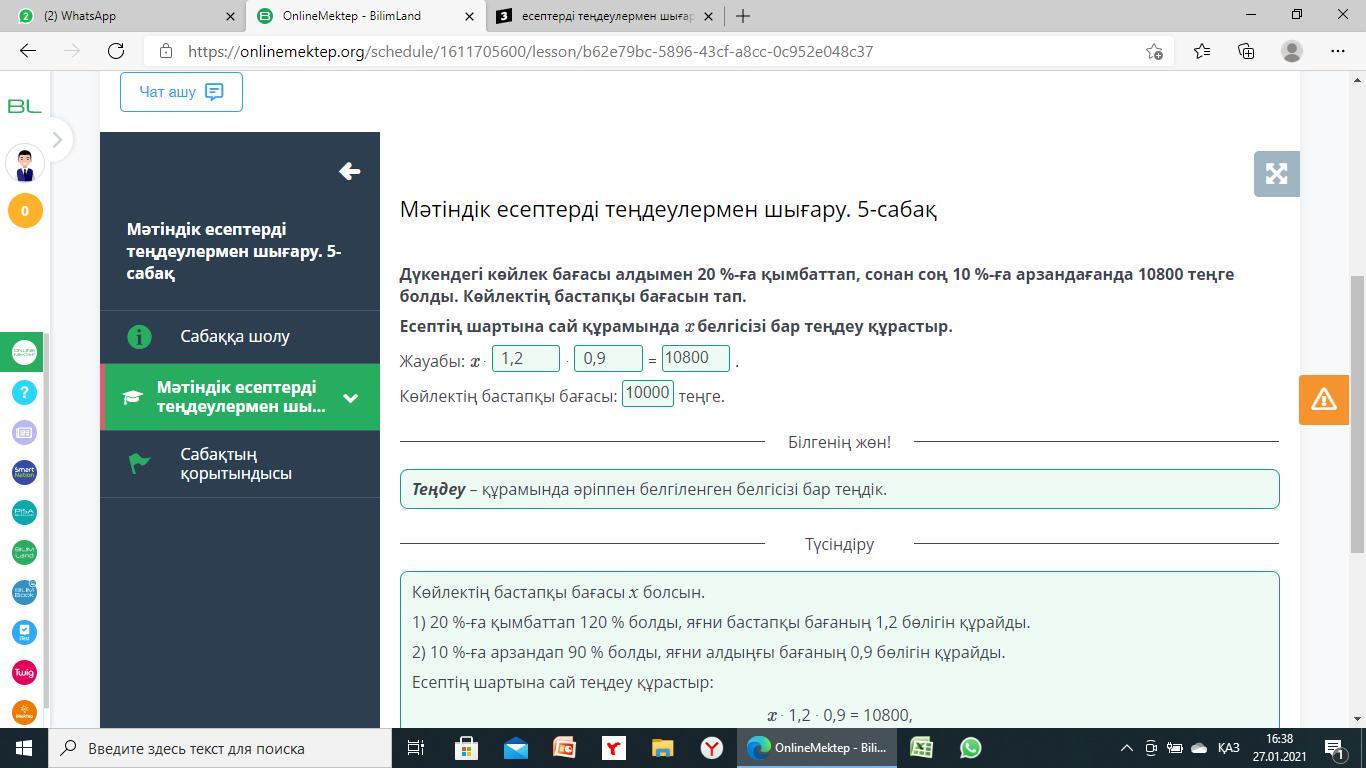Click the BL logo
This screenshot has height=768, width=1366.
point(24,106)
